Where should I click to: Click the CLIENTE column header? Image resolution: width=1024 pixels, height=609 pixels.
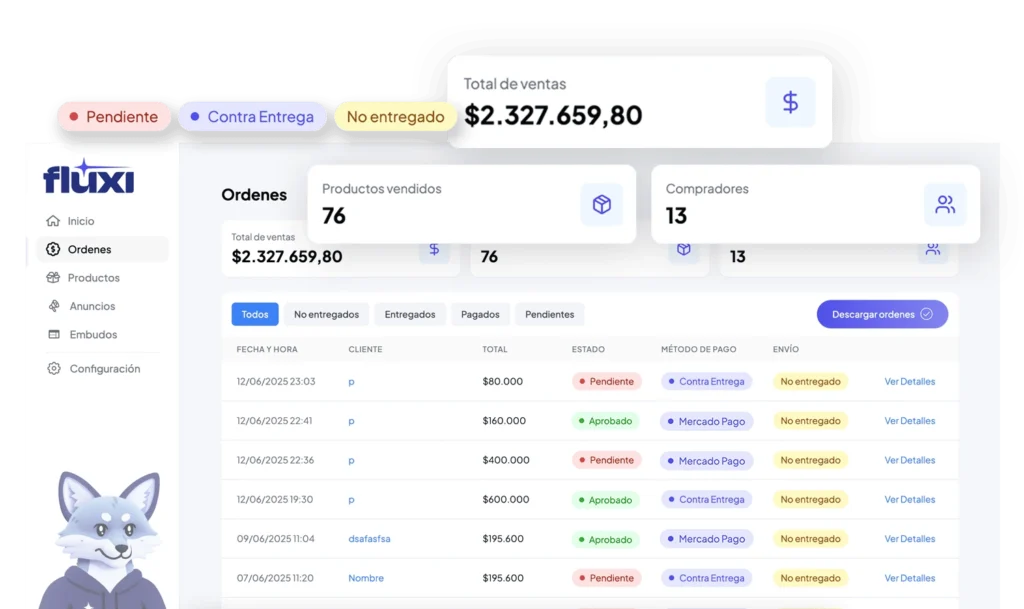[x=365, y=349]
